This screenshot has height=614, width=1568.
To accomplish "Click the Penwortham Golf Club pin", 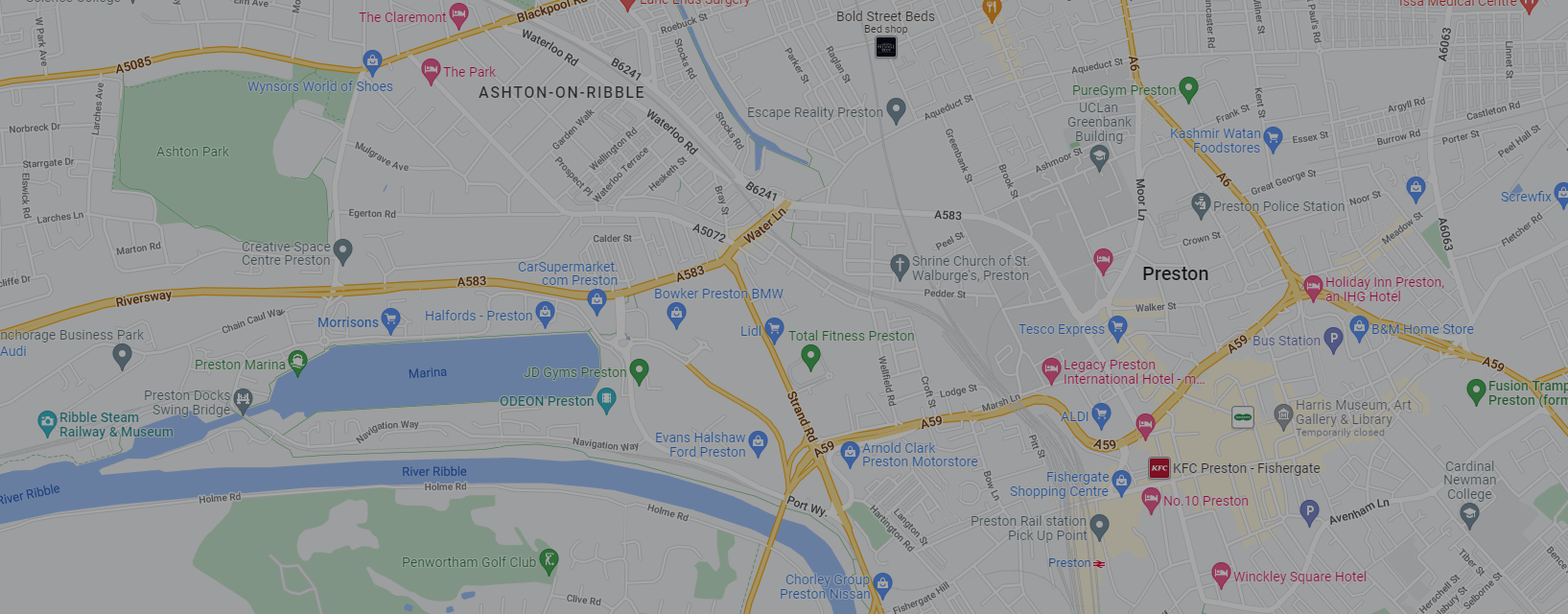I will coord(549,560).
